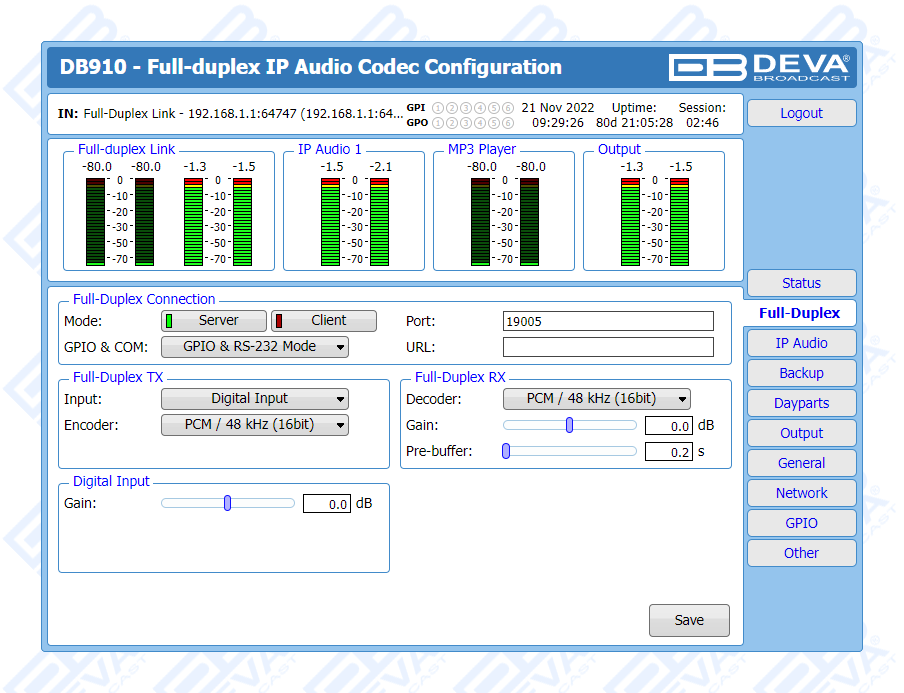Click the Logout button
Screen dimensions: 904x693
(x=801, y=113)
